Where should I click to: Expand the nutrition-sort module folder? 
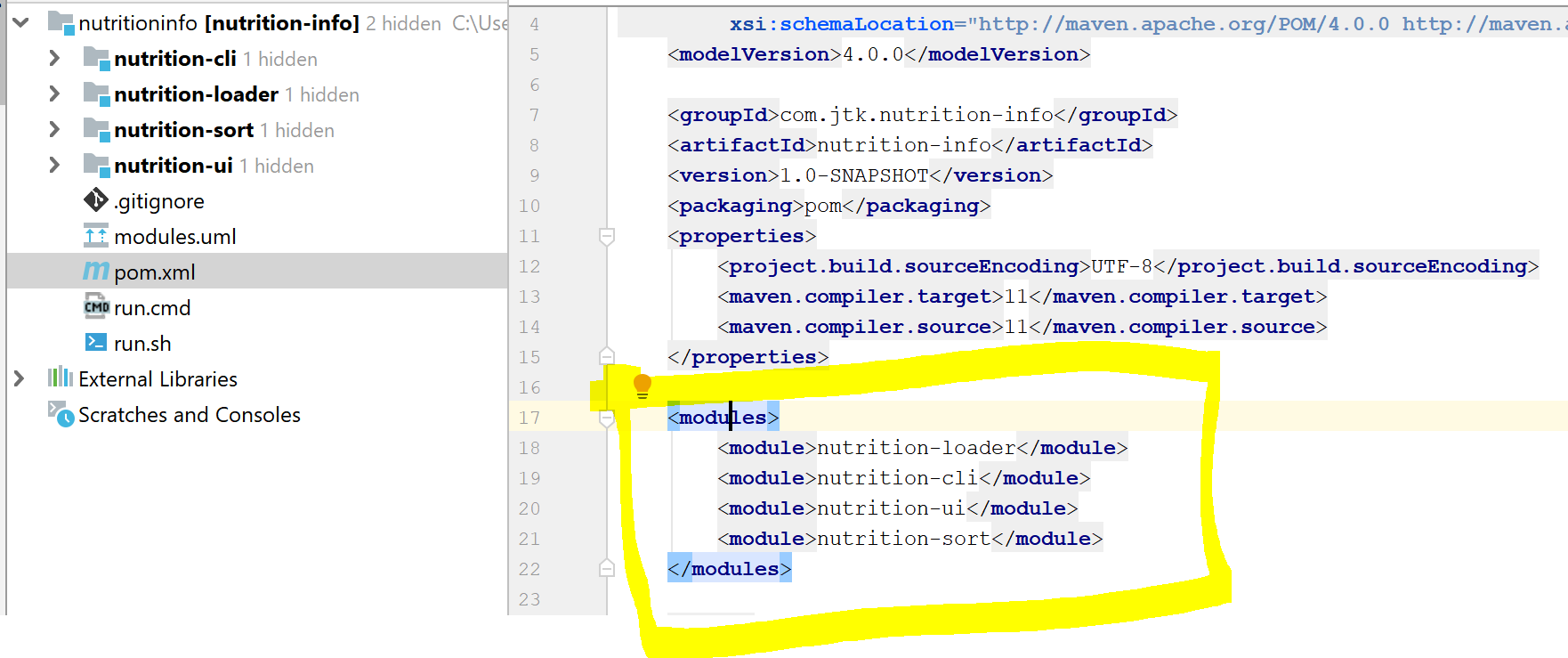[54, 129]
